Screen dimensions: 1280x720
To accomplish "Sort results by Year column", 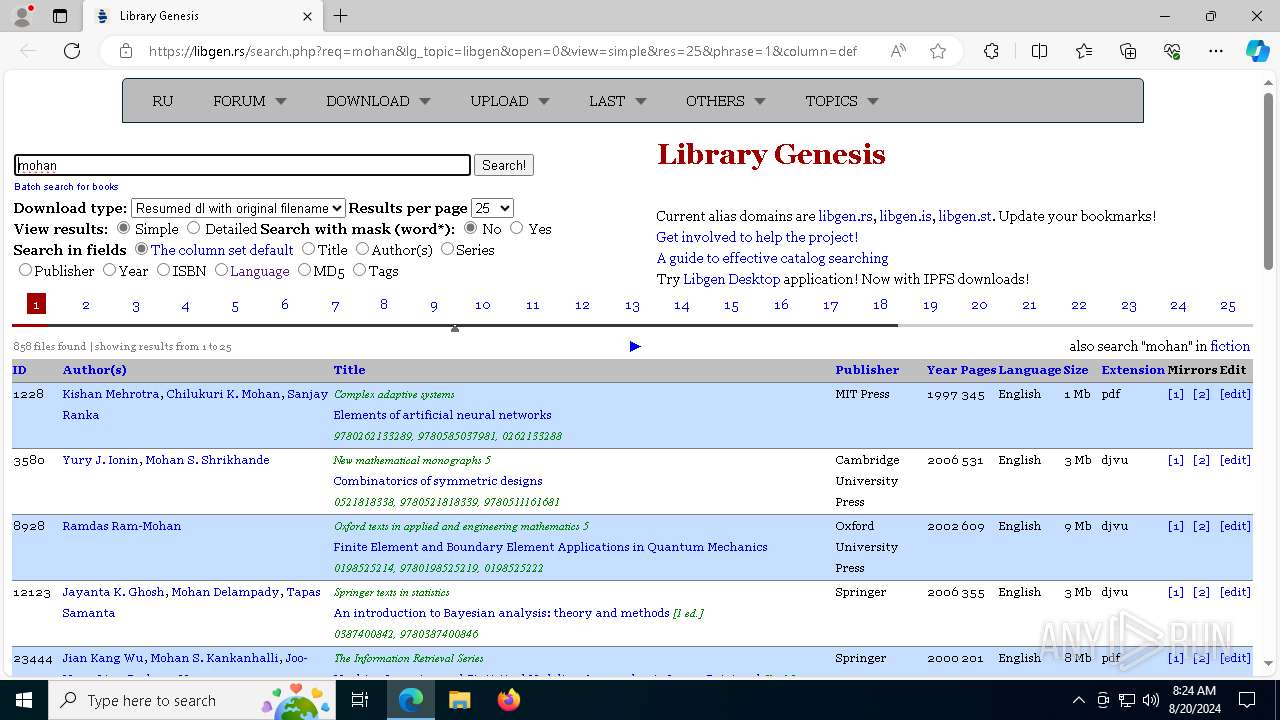I will [x=942, y=370].
